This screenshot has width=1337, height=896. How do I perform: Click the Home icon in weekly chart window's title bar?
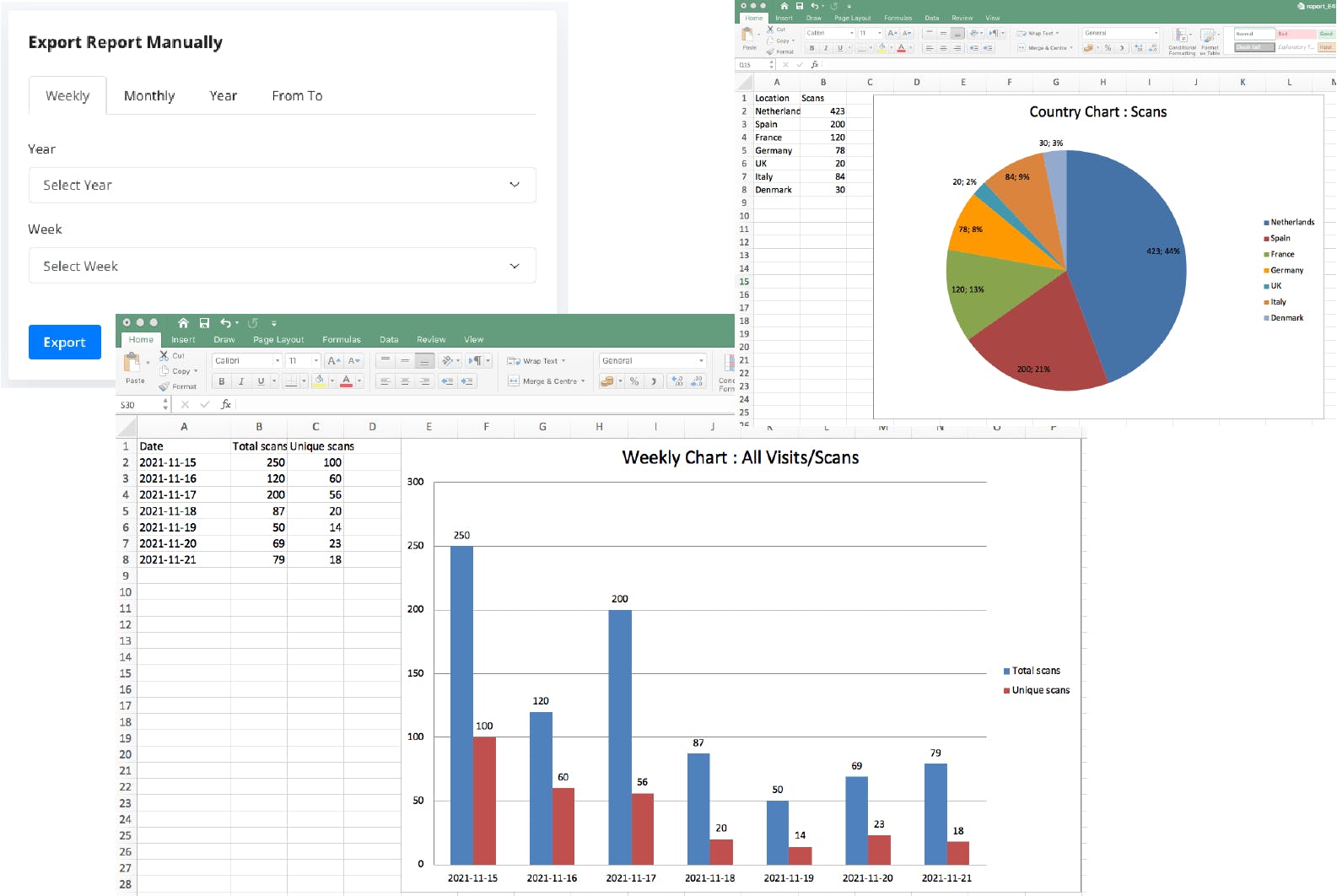pyautogui.click(x=183, y=323)
